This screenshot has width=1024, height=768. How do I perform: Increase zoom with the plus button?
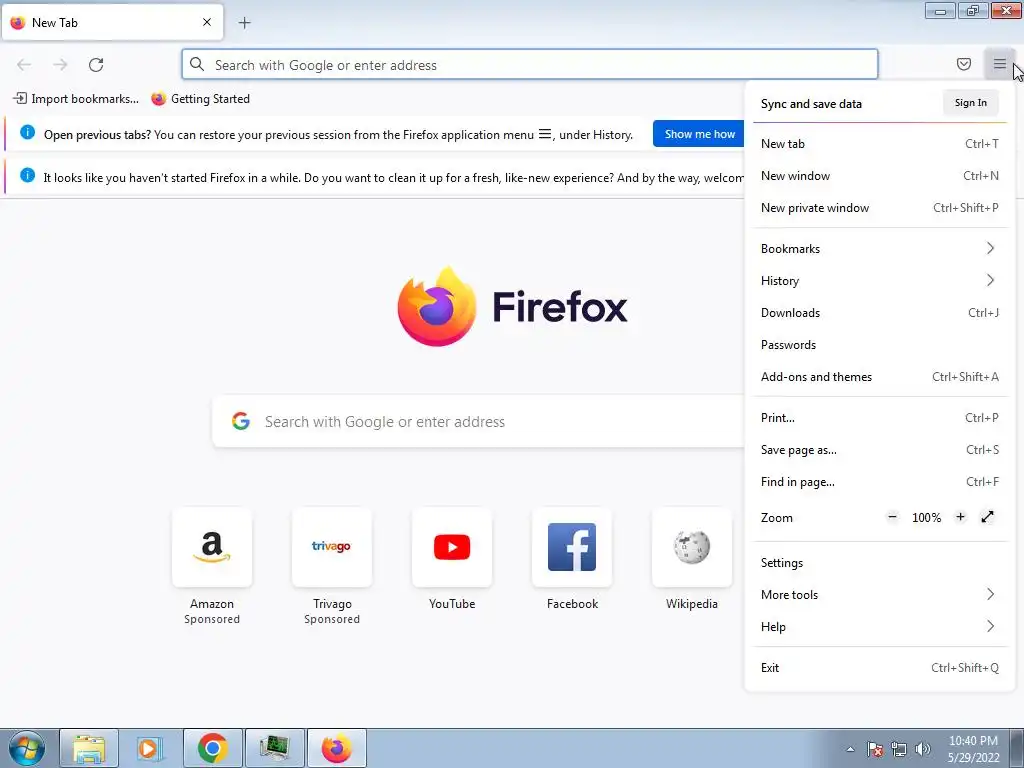click(x=960, y=517)
